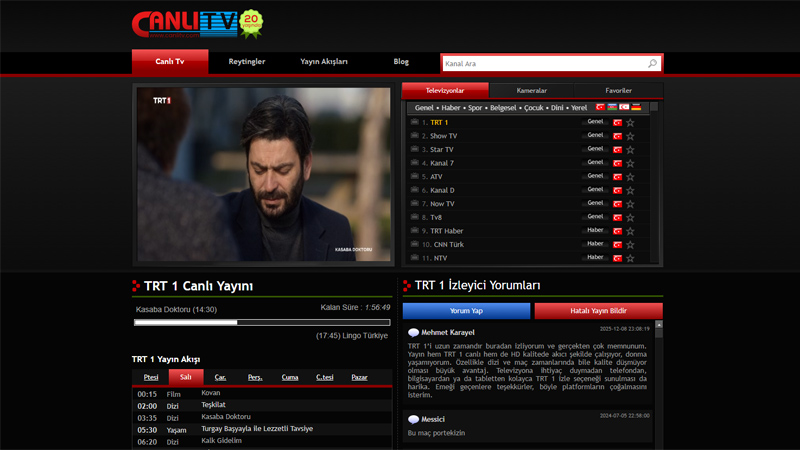Favorite Show TV using its star
The height and width of the screenshot is (450, 800).
(x=630, y=136)
